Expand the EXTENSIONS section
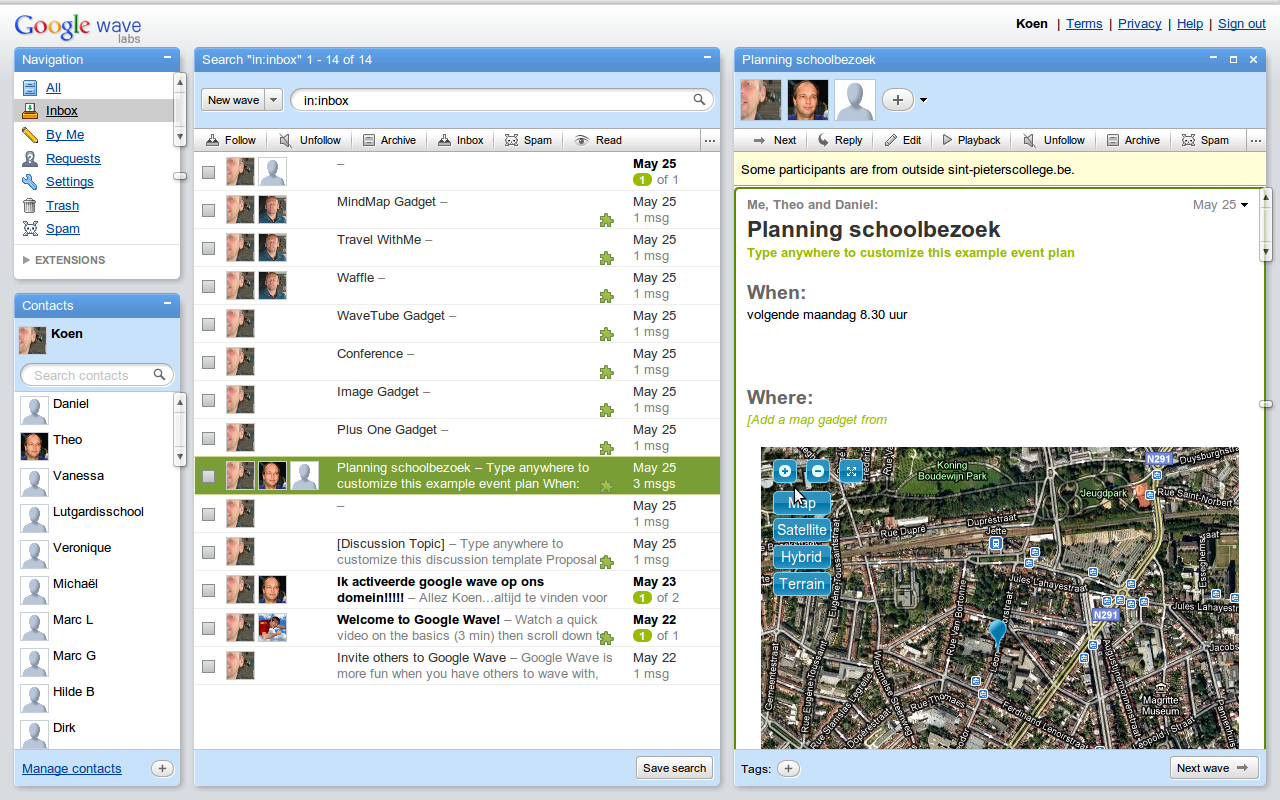The image size is (1280, 800). (x=63, y=260)
